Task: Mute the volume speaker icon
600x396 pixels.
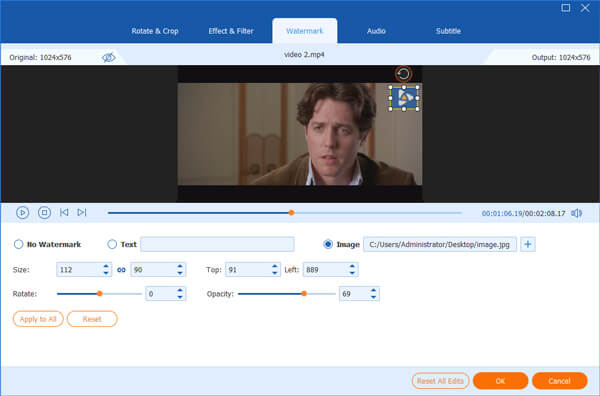Action: click(577, 213)
